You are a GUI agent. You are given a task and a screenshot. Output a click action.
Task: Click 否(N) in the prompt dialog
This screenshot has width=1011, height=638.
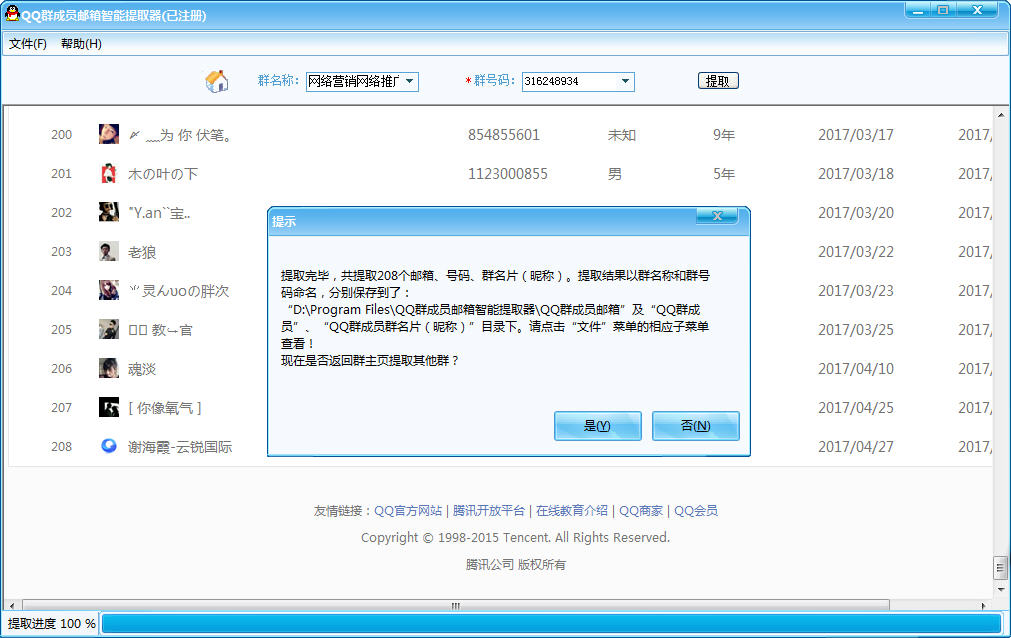tap(695, 426)
